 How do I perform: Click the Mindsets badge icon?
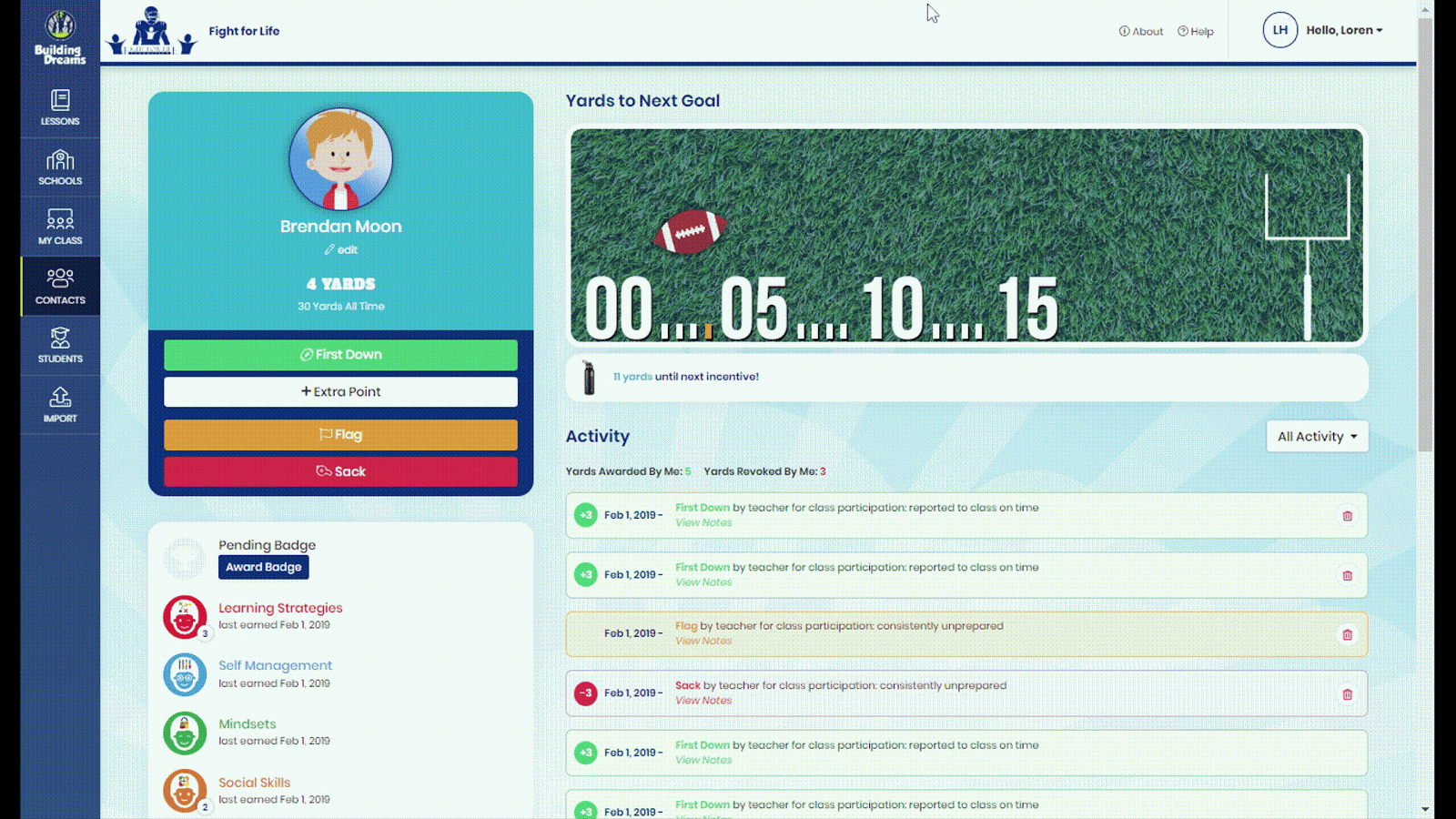[x=185, y=733]
